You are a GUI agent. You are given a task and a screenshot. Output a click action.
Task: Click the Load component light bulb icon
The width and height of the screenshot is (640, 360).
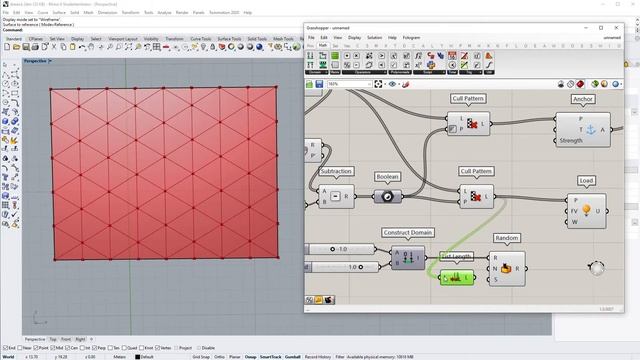pos(587,211)
